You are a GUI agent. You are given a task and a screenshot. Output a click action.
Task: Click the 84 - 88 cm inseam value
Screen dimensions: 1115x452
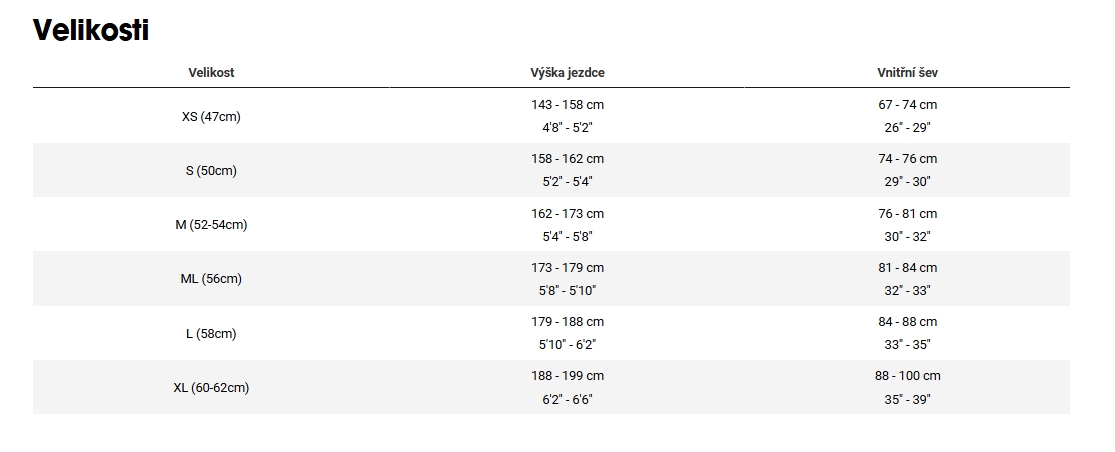[x=907, y=321]
